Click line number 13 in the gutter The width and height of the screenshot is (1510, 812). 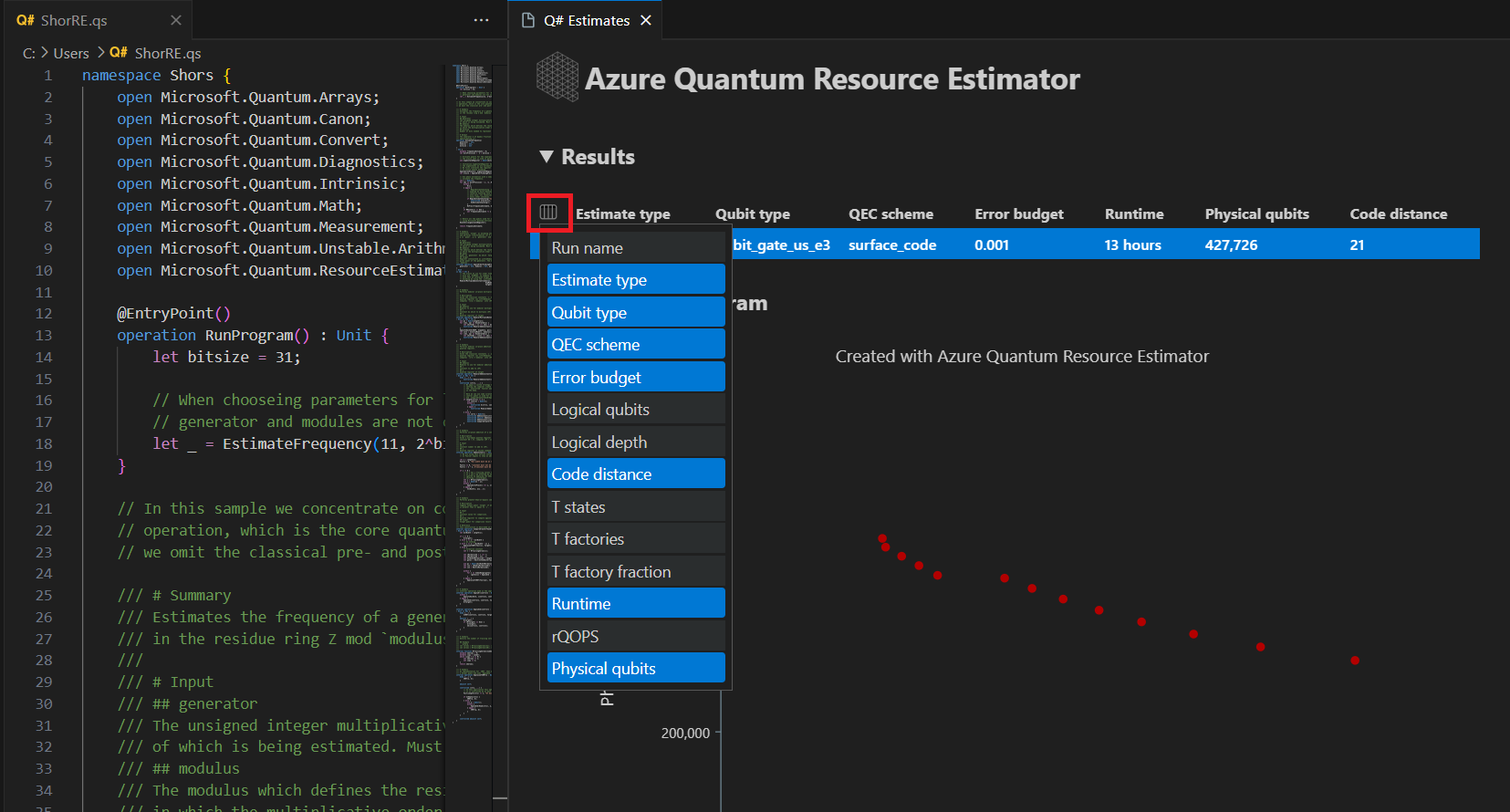(44, 335)
